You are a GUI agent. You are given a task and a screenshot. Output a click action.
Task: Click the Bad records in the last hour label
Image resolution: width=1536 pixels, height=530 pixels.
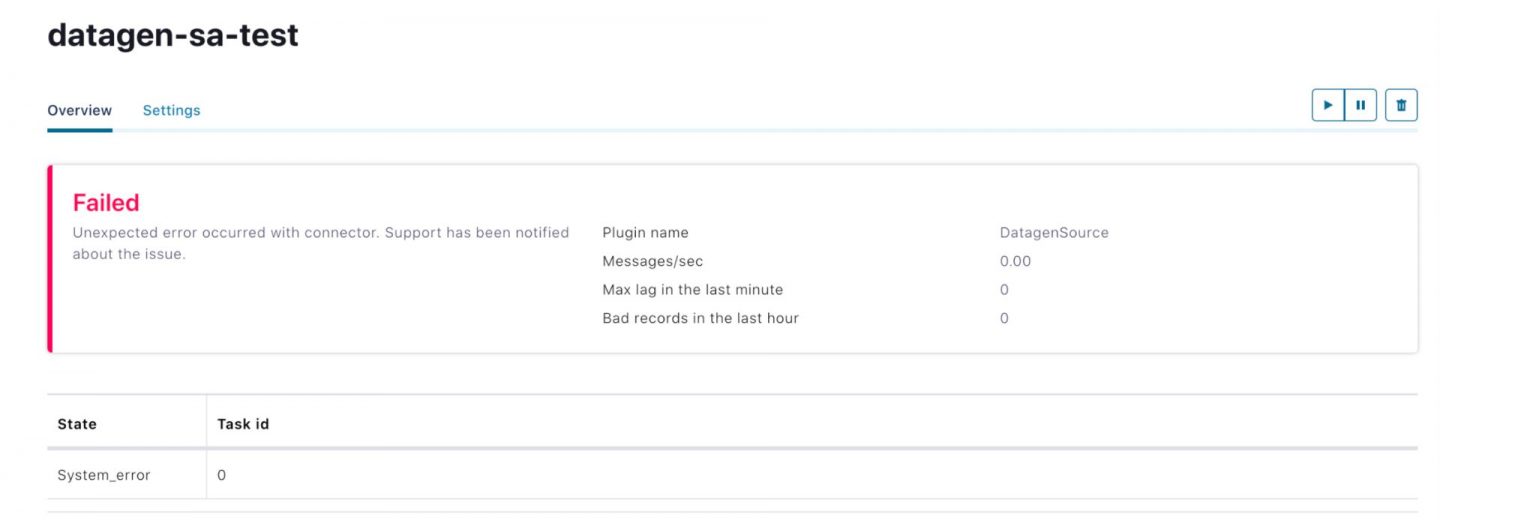[x=700, y=318]
